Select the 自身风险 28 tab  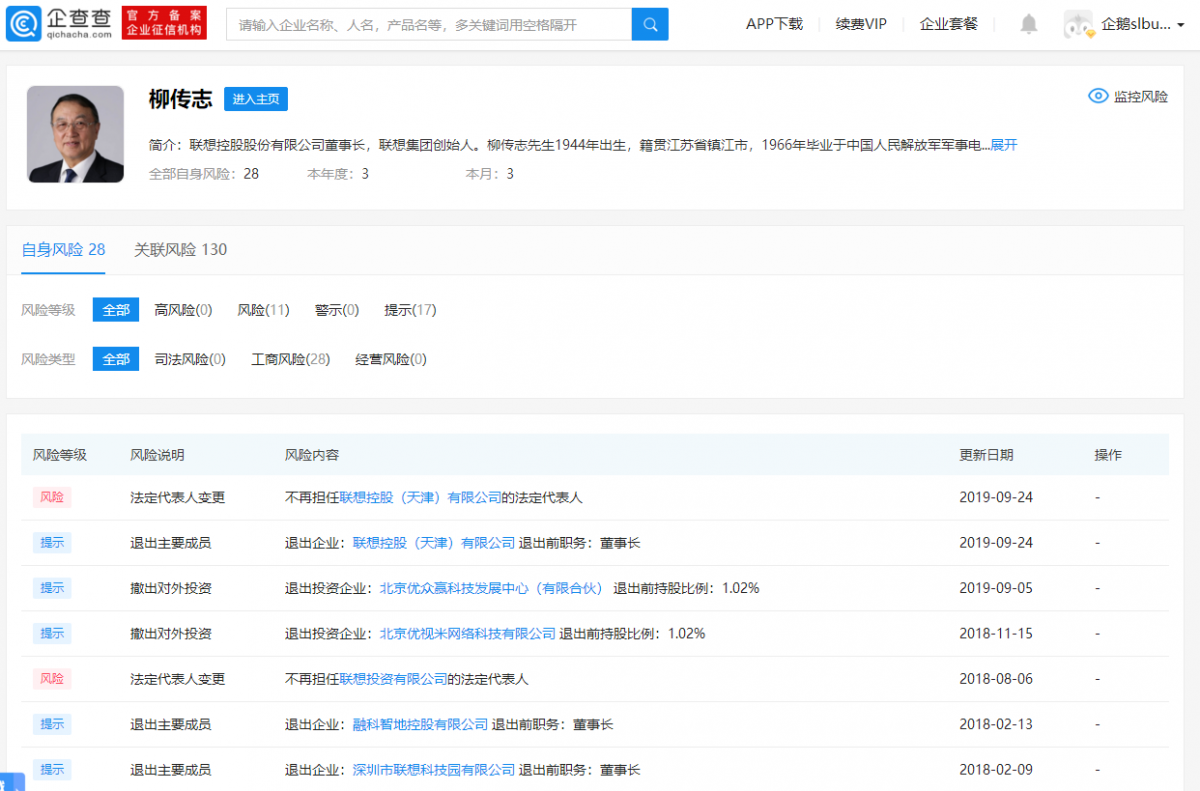click(63, 250)
